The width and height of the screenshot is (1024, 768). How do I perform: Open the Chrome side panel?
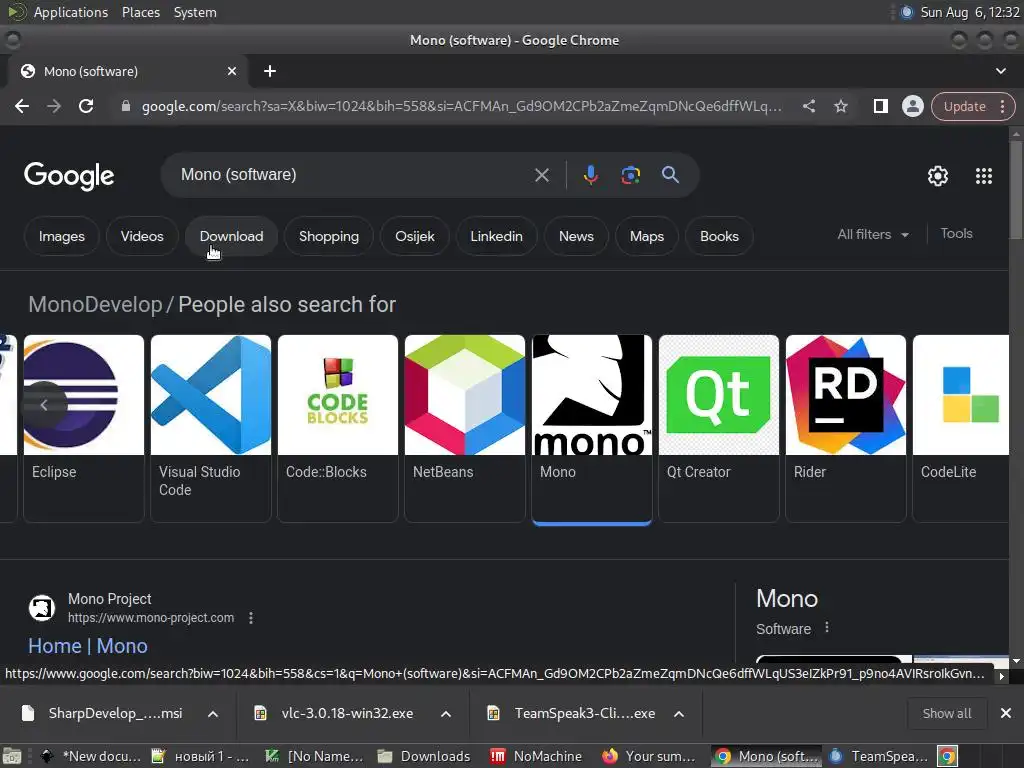pyautogui.click(x=880, y=106)
